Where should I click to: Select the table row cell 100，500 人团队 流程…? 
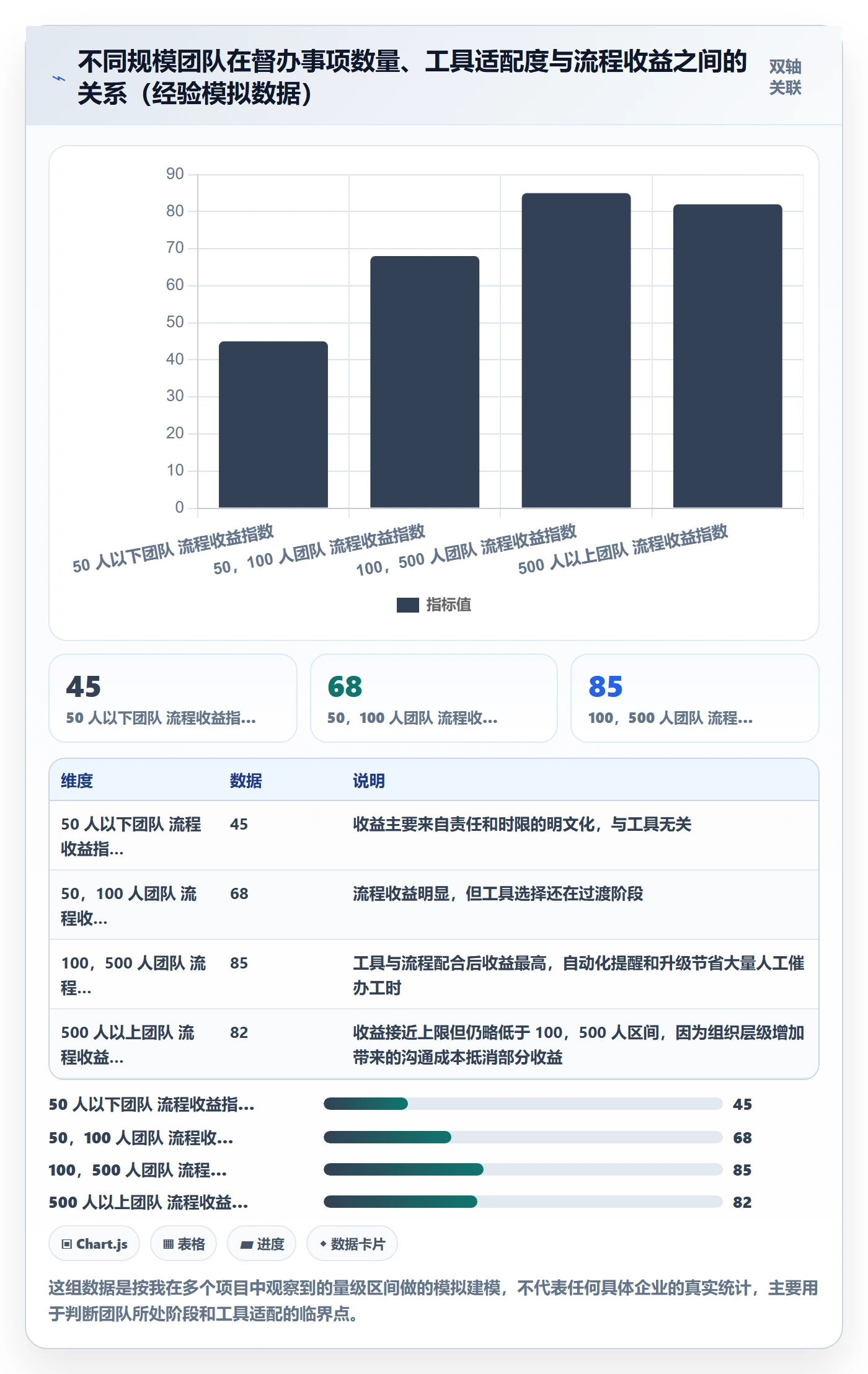tap(133, 975)
